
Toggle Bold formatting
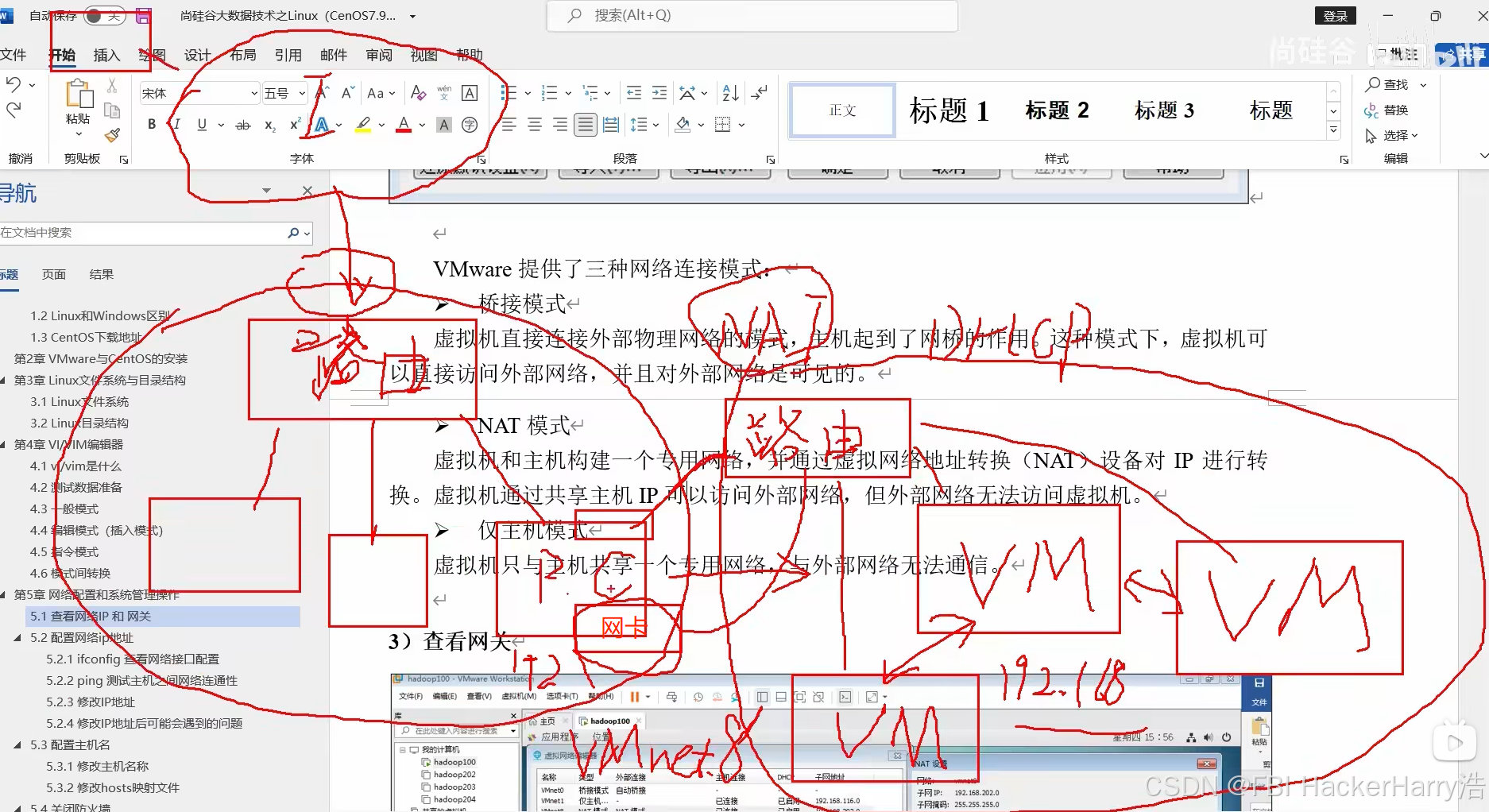pyautogui.click(x=152, y=124)
